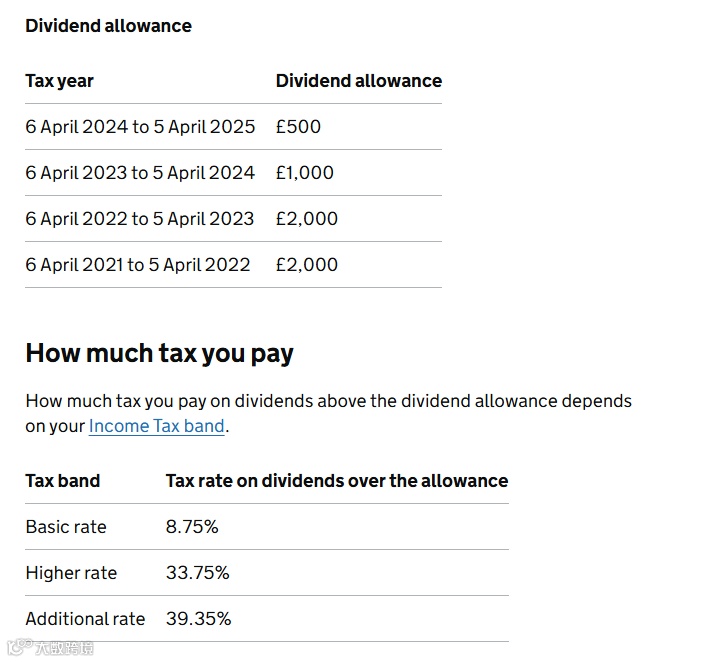Select the Tax year column header
This screenshot has width=708, height=662.
59,81
